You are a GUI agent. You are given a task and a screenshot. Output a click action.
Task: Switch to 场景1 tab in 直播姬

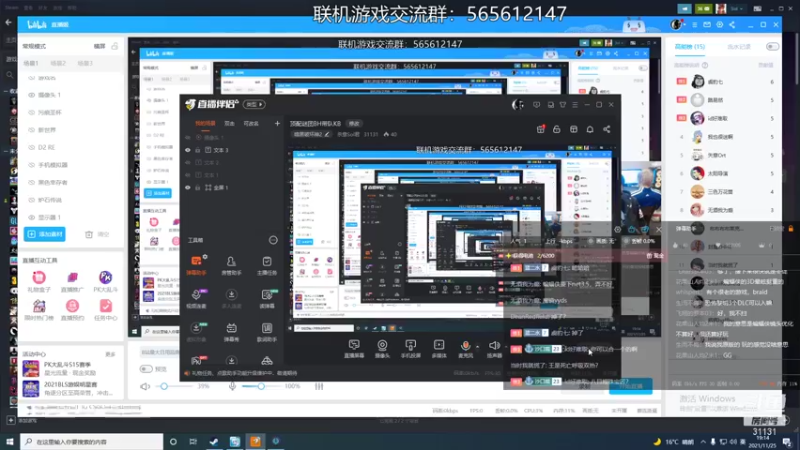click(31, 63)
